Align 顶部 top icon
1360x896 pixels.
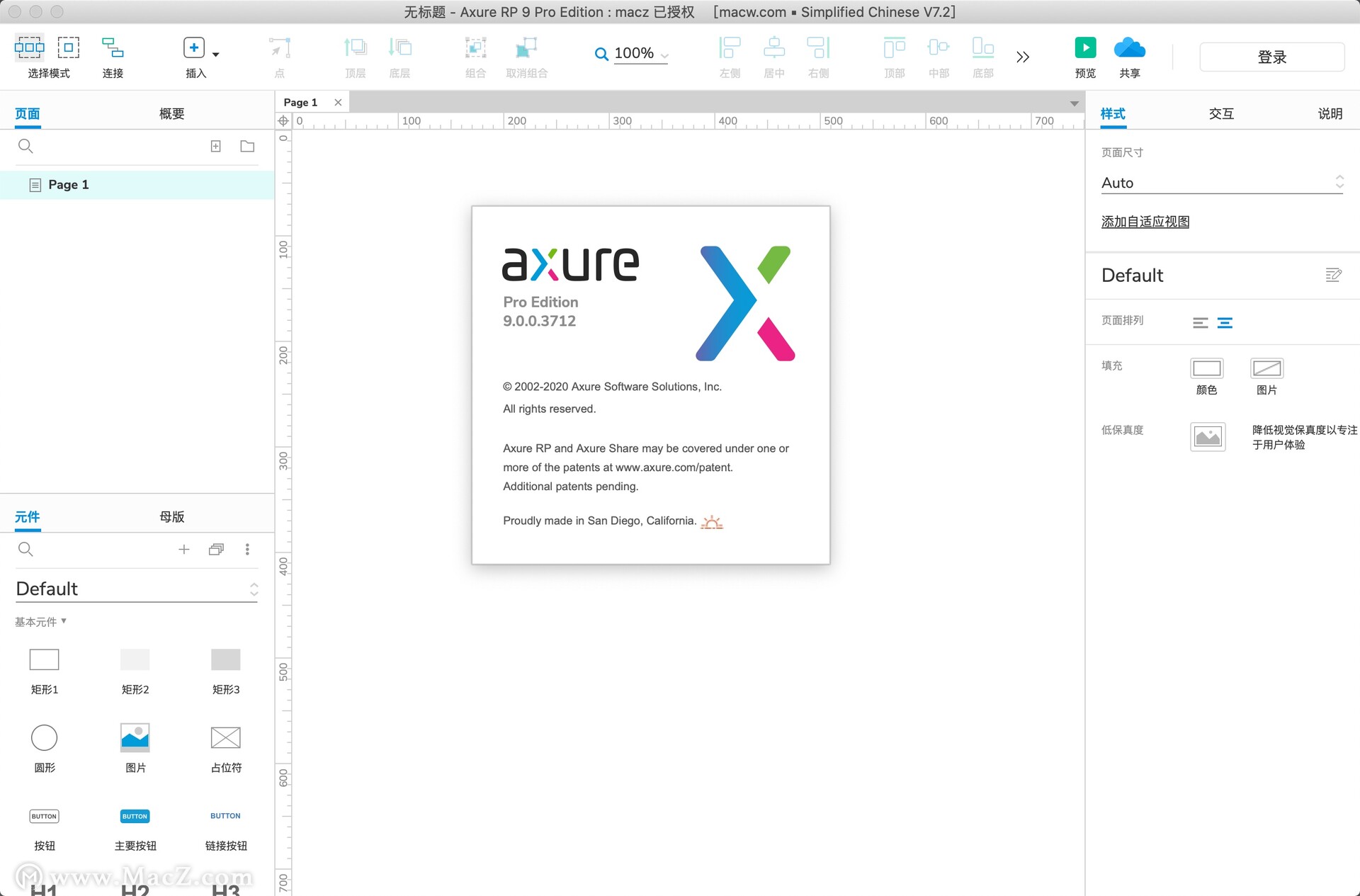pyautogui.click(x=894, y=47)
